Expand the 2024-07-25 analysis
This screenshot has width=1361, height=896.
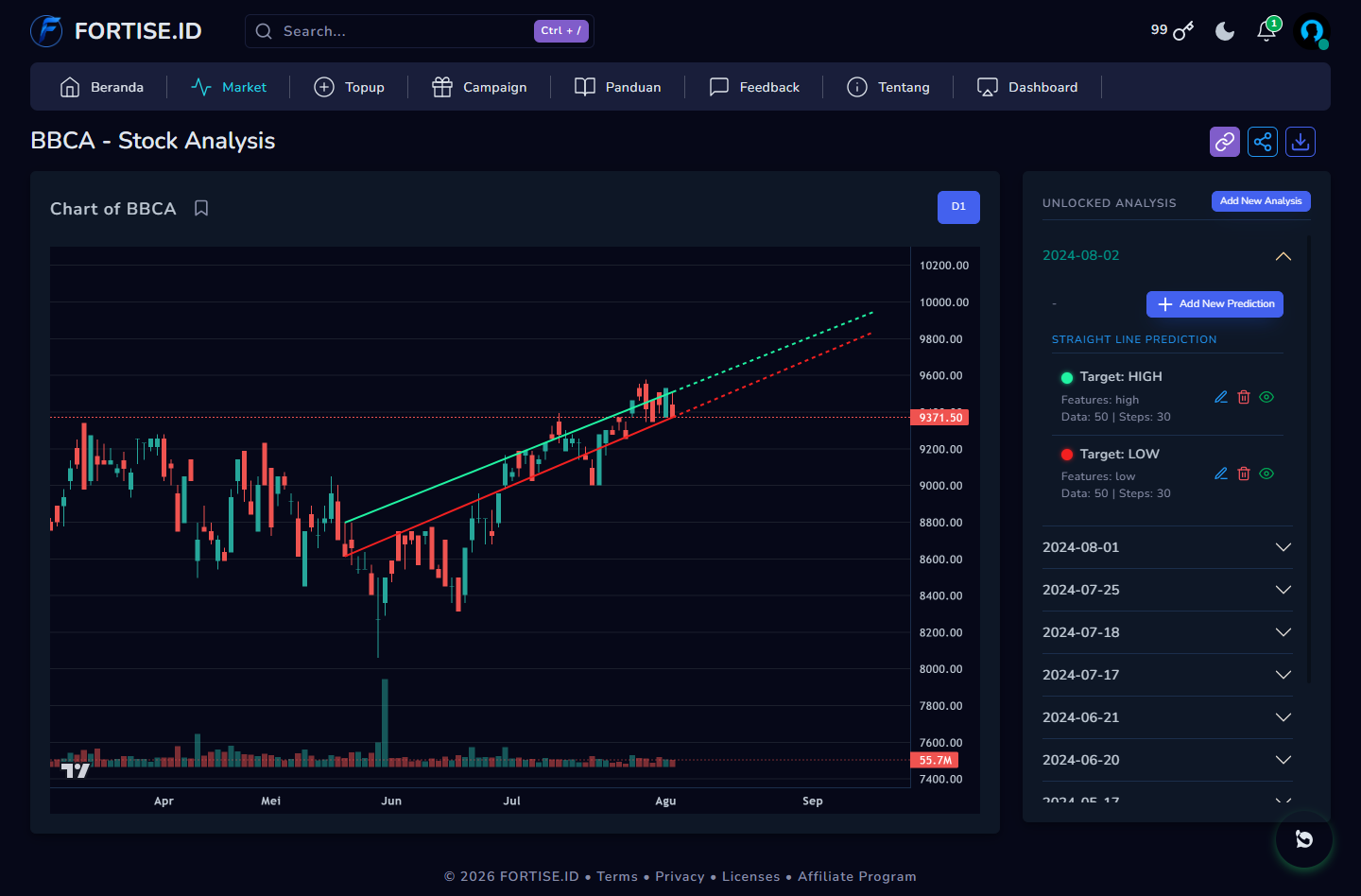tap(1166, 590)
